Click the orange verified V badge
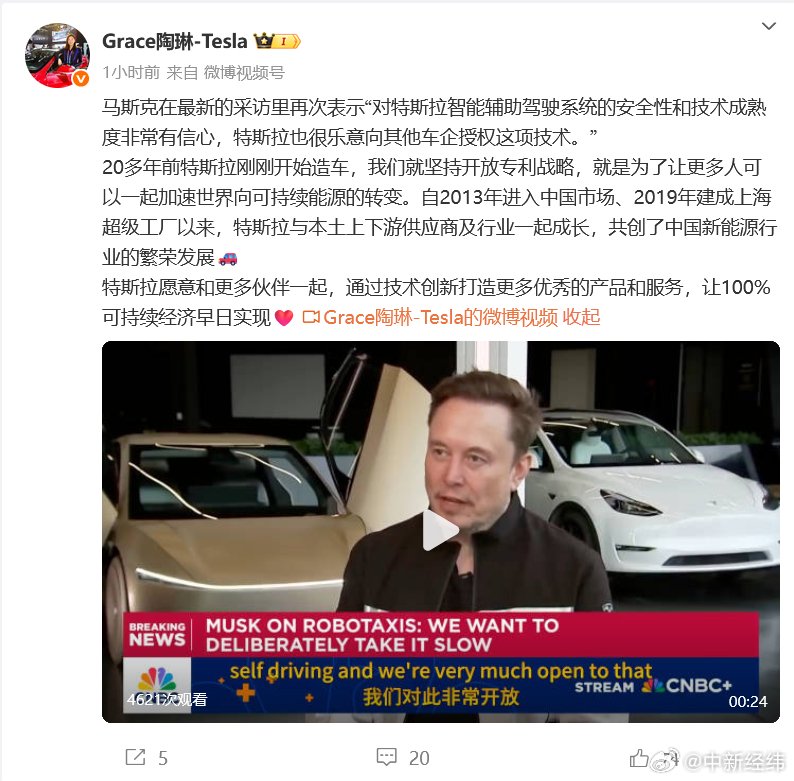This screenshot has height=781, width=794. (x=81, y=79)
